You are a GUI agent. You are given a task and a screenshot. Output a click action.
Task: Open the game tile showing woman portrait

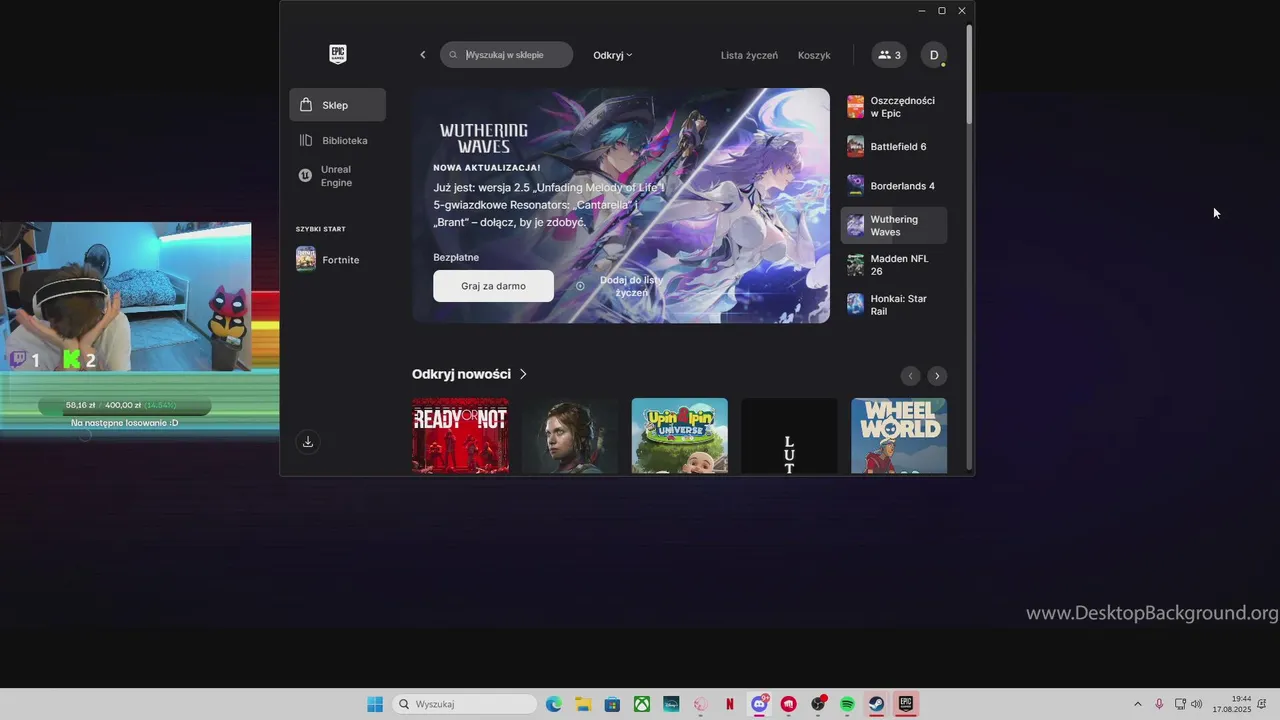pos(570,436)
